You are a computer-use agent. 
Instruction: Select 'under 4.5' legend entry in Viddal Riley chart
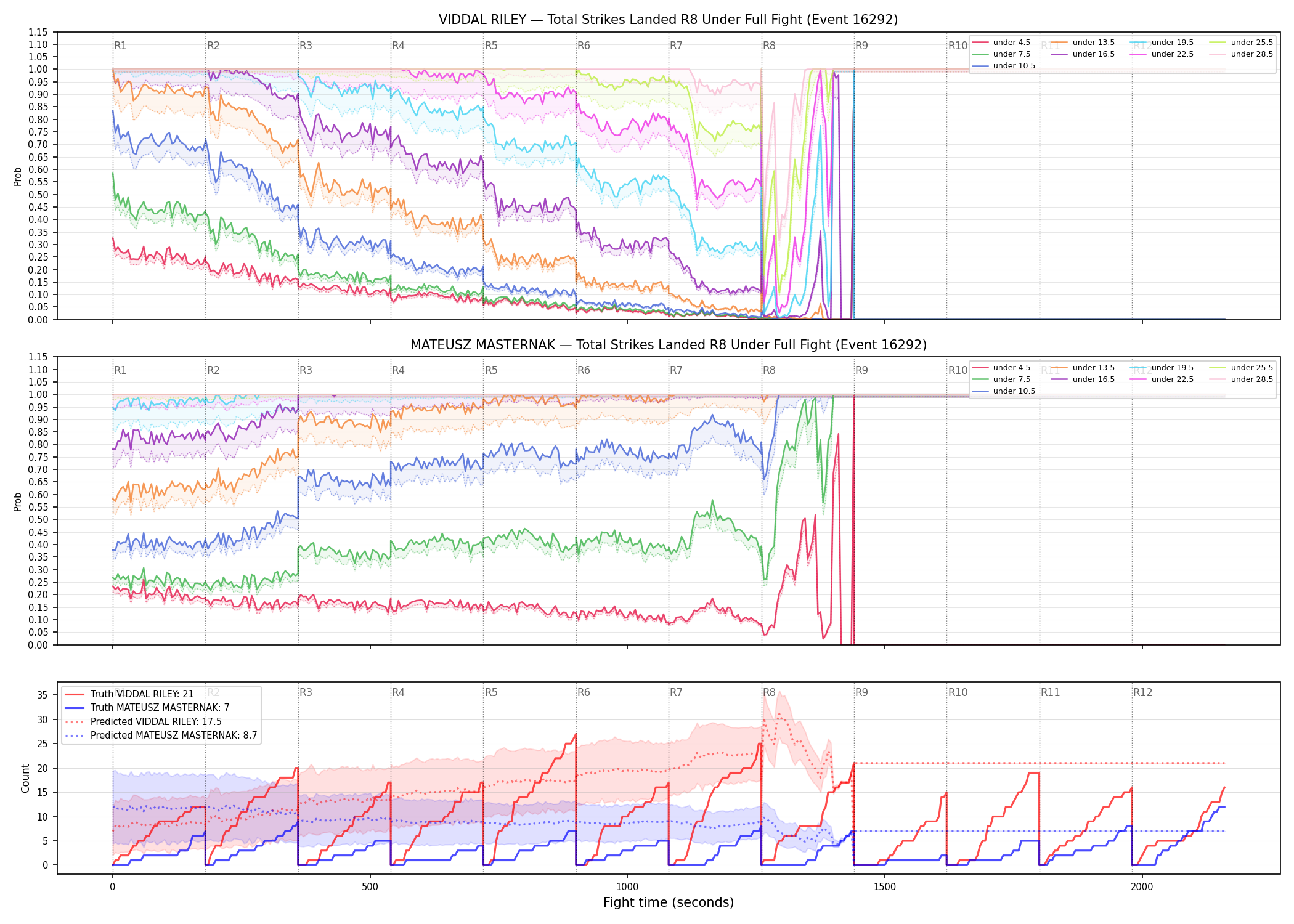coord(1001,43)
